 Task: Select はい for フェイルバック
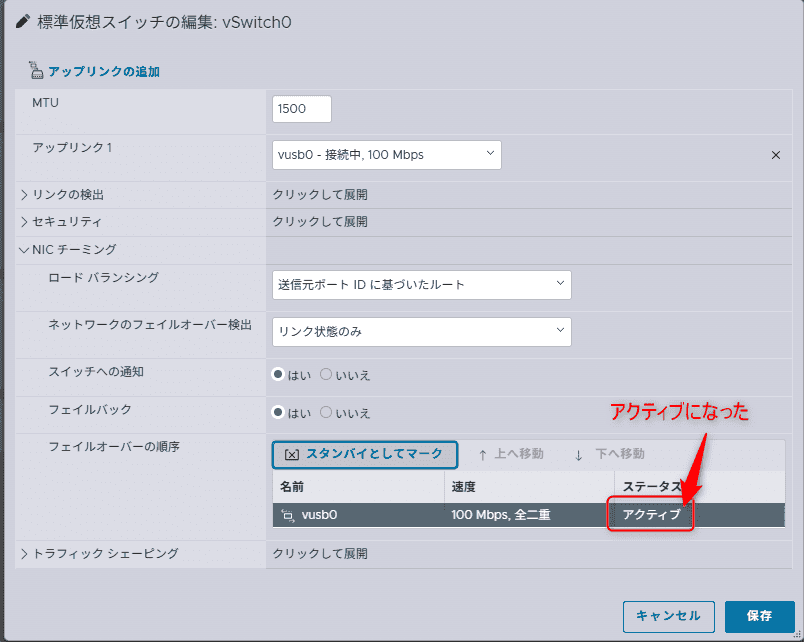[x=278, y=412]
